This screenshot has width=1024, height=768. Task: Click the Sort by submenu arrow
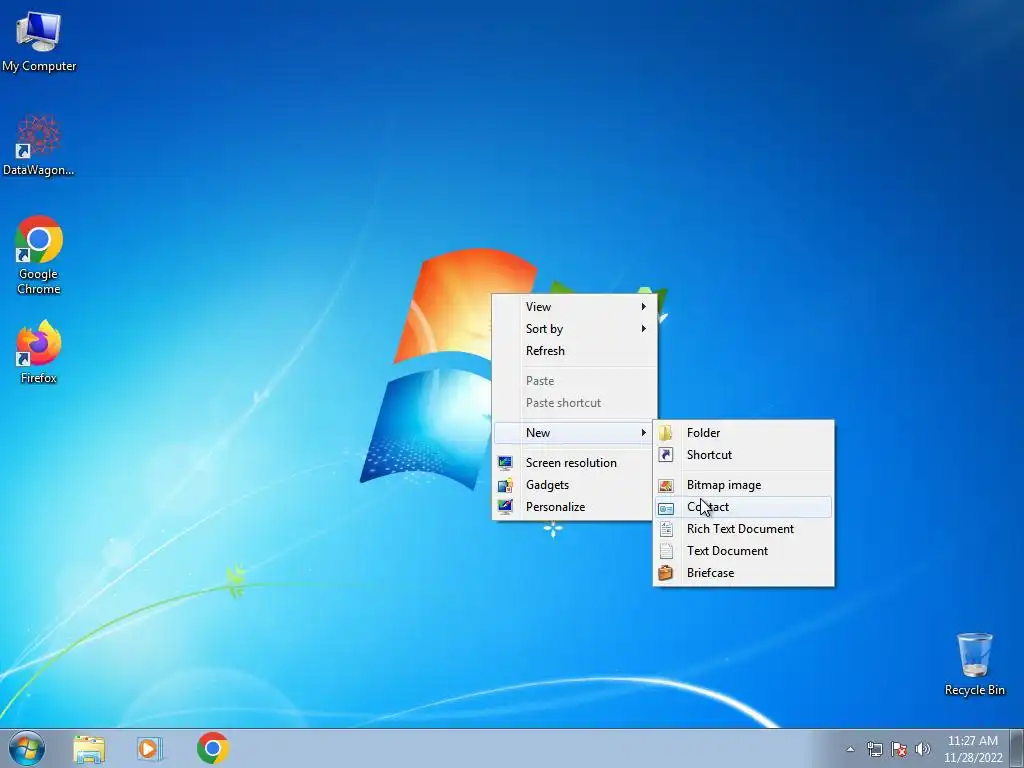tap(643, 328)
